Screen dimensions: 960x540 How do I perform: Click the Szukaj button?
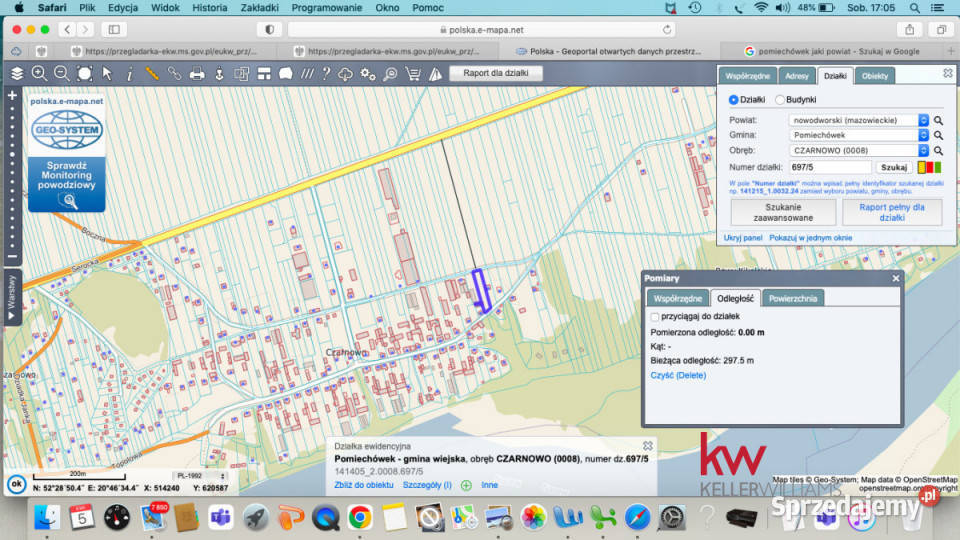click(x=894, y=167)
